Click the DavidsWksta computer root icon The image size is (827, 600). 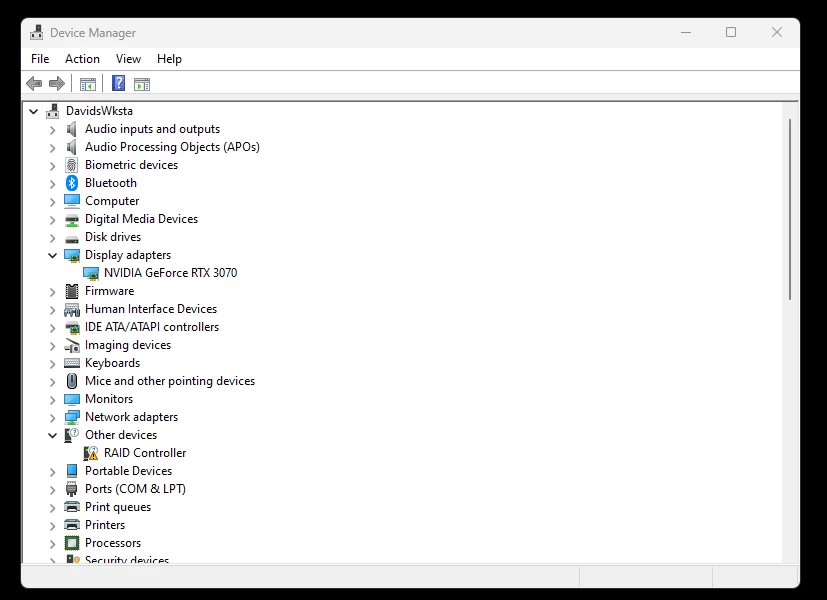[x=52, y=111]
